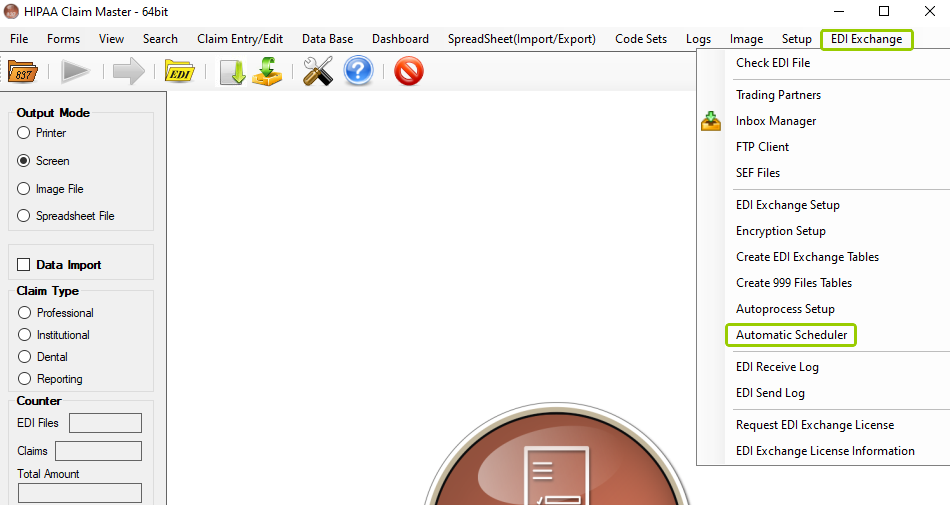950x505 pixels.
Task: Click the blue question mark help icon
Action: click(358, 71)
